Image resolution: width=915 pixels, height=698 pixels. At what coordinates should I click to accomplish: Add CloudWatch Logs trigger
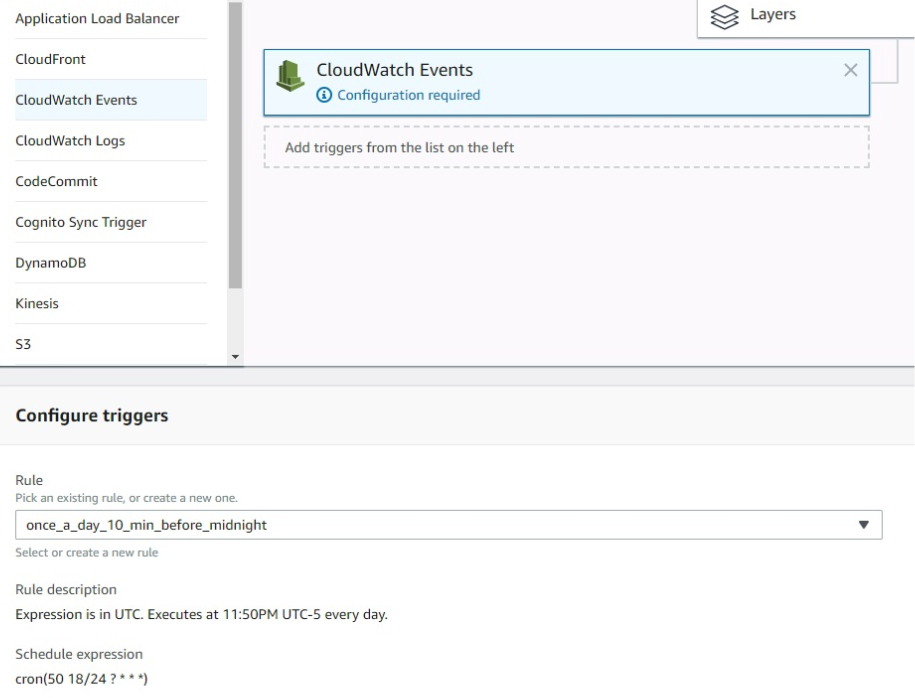(111, 141)
